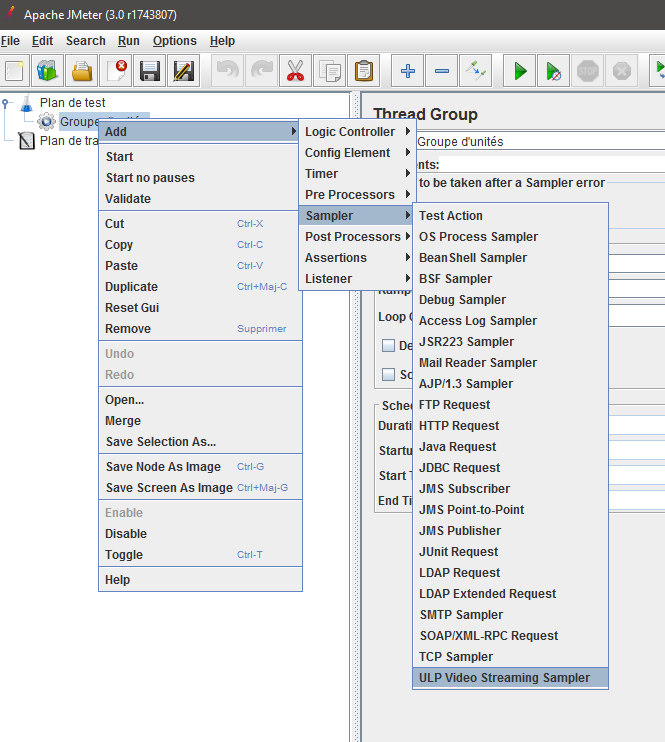Screen dimensions: 665x742
Task: Choose Save Selection As... entry
Action: [200, 442]
